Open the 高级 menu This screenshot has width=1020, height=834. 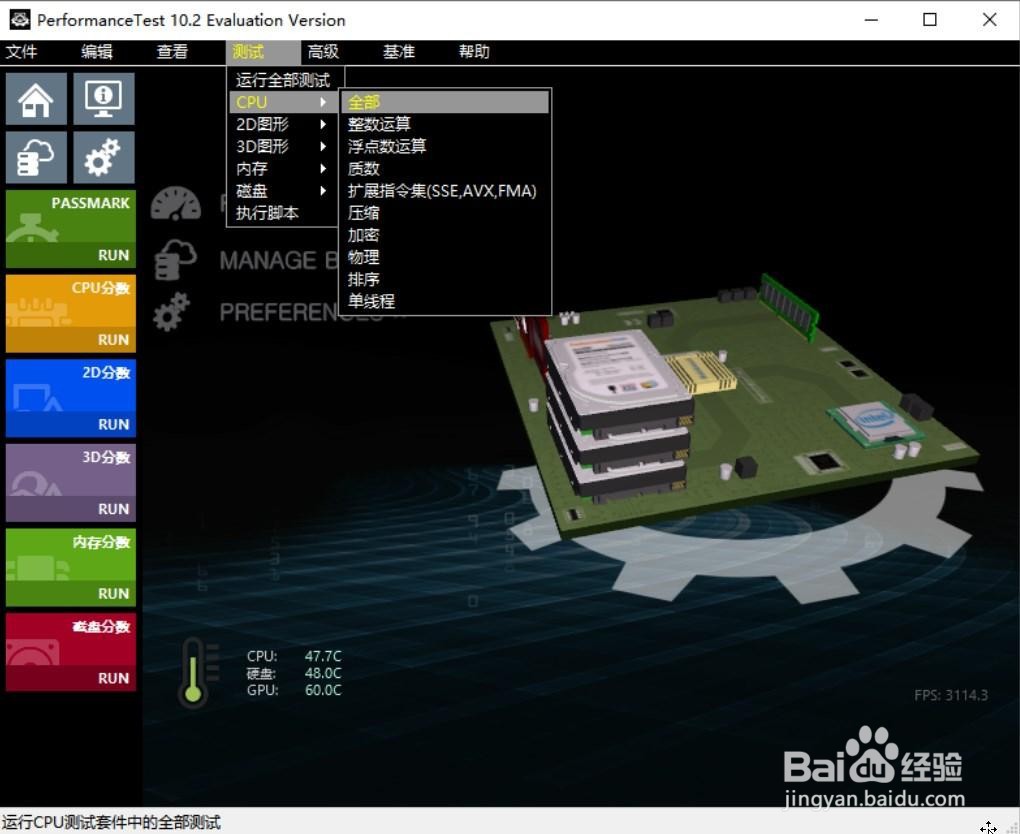tap(323, 52)
